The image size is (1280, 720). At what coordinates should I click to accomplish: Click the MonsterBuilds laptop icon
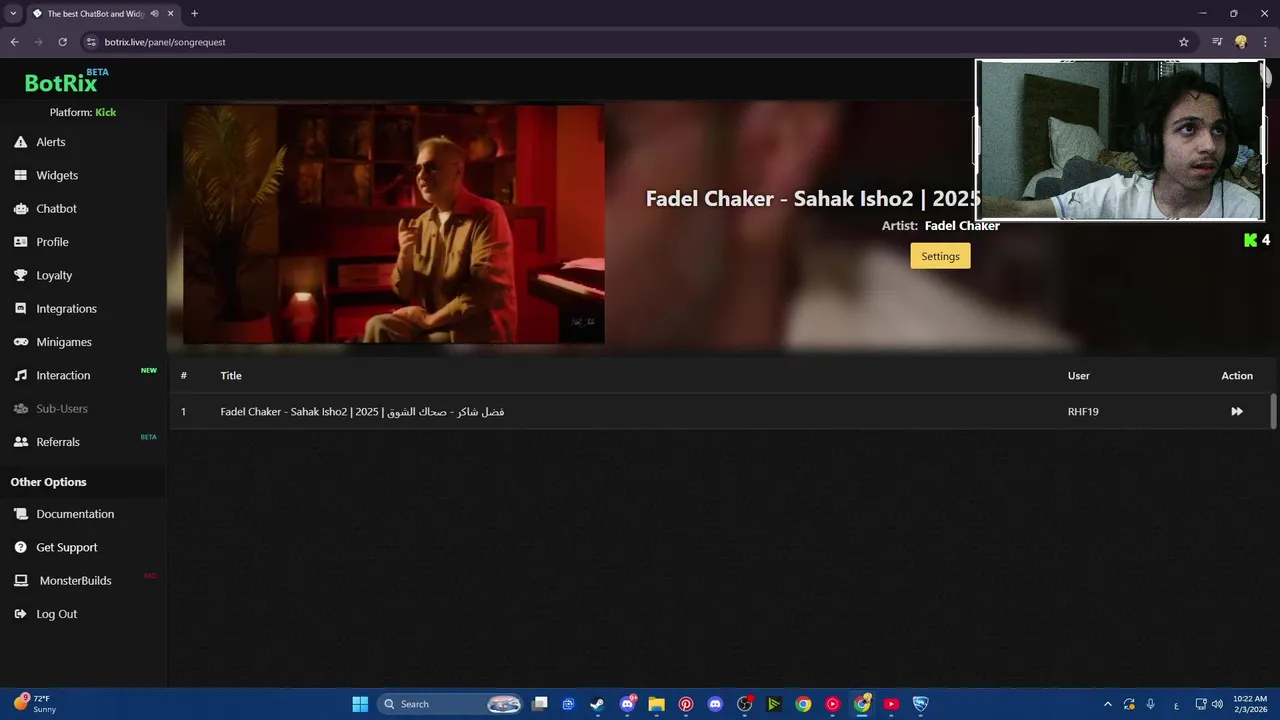(x=20, y=581)
